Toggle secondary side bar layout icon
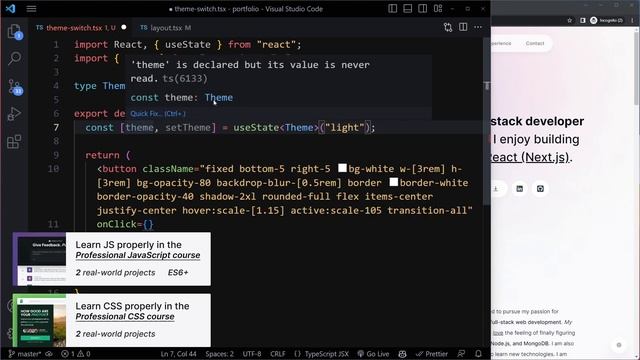Screen dimensions: 640x360 (x=422, y=9)
